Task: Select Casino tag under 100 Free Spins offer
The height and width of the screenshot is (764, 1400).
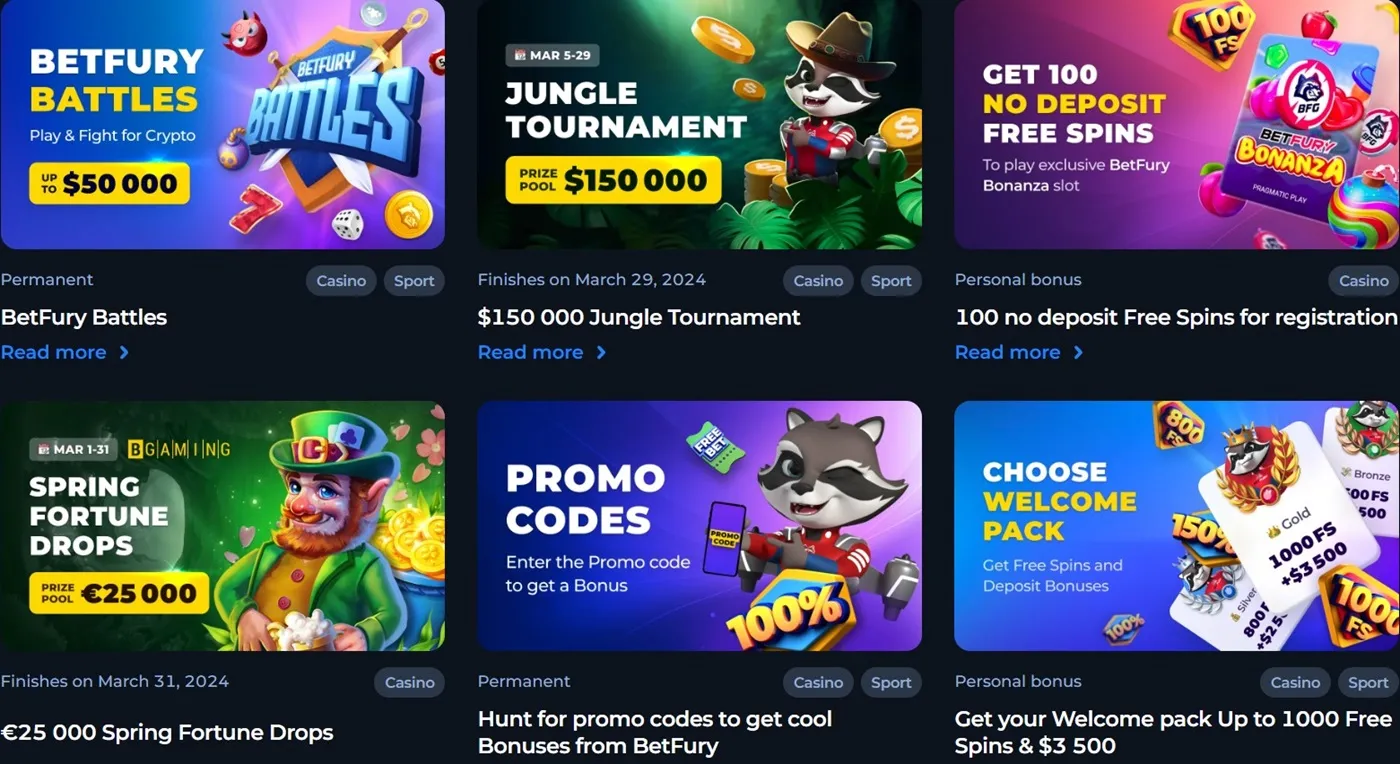Action: [x=1364, y=281]
